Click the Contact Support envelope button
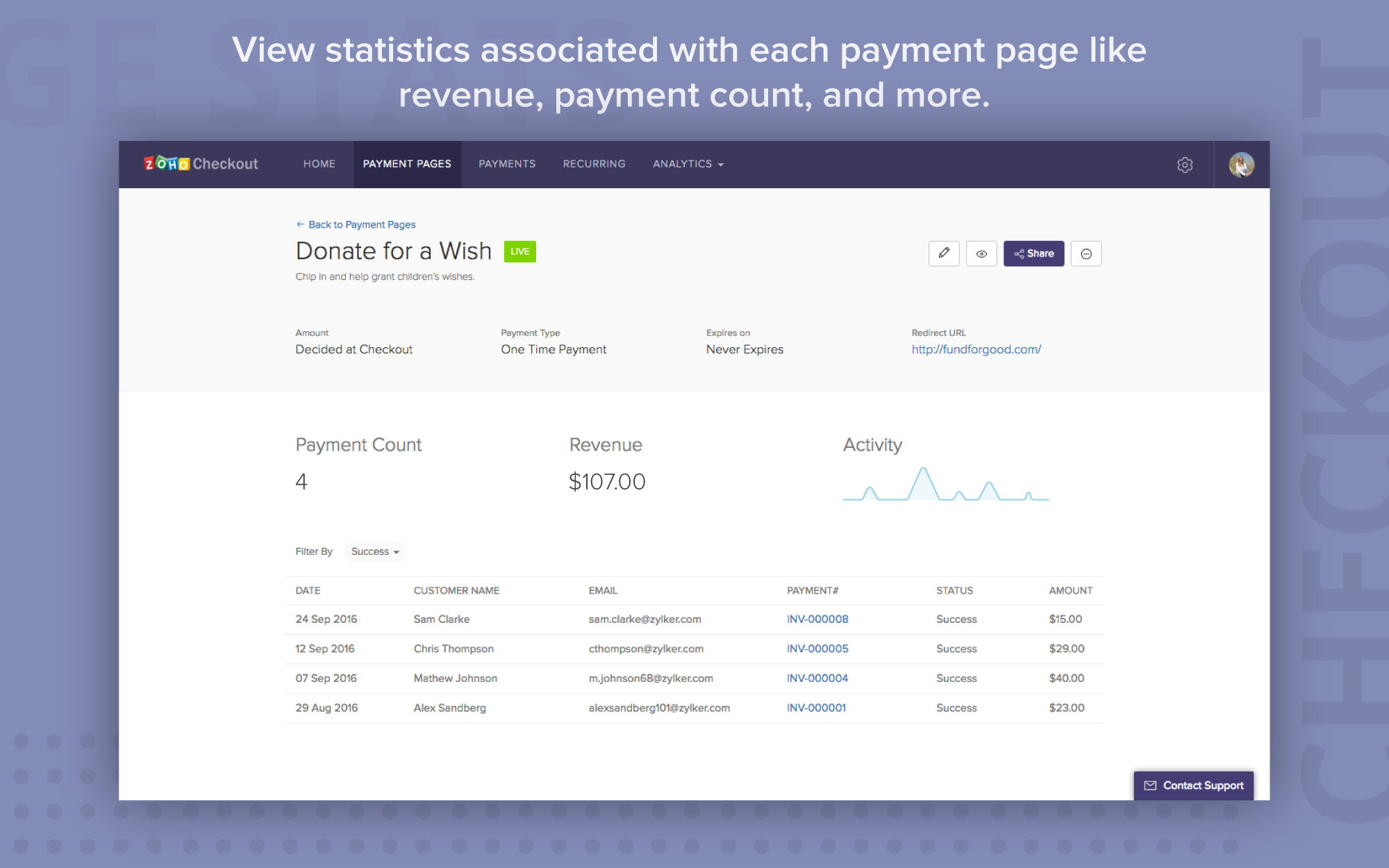Image resolution: width=1389 pixels, height=868 pixels. 1193,785
